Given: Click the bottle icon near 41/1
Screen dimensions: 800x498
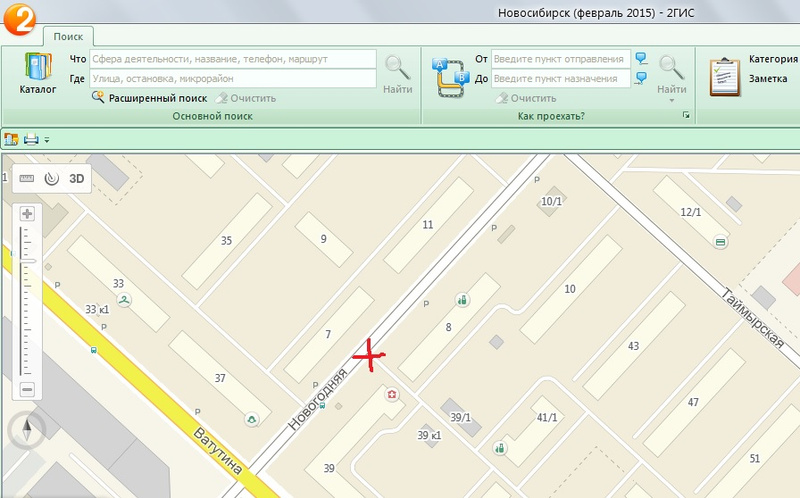Looking at the screenshot, I should [x=500, y=448].
